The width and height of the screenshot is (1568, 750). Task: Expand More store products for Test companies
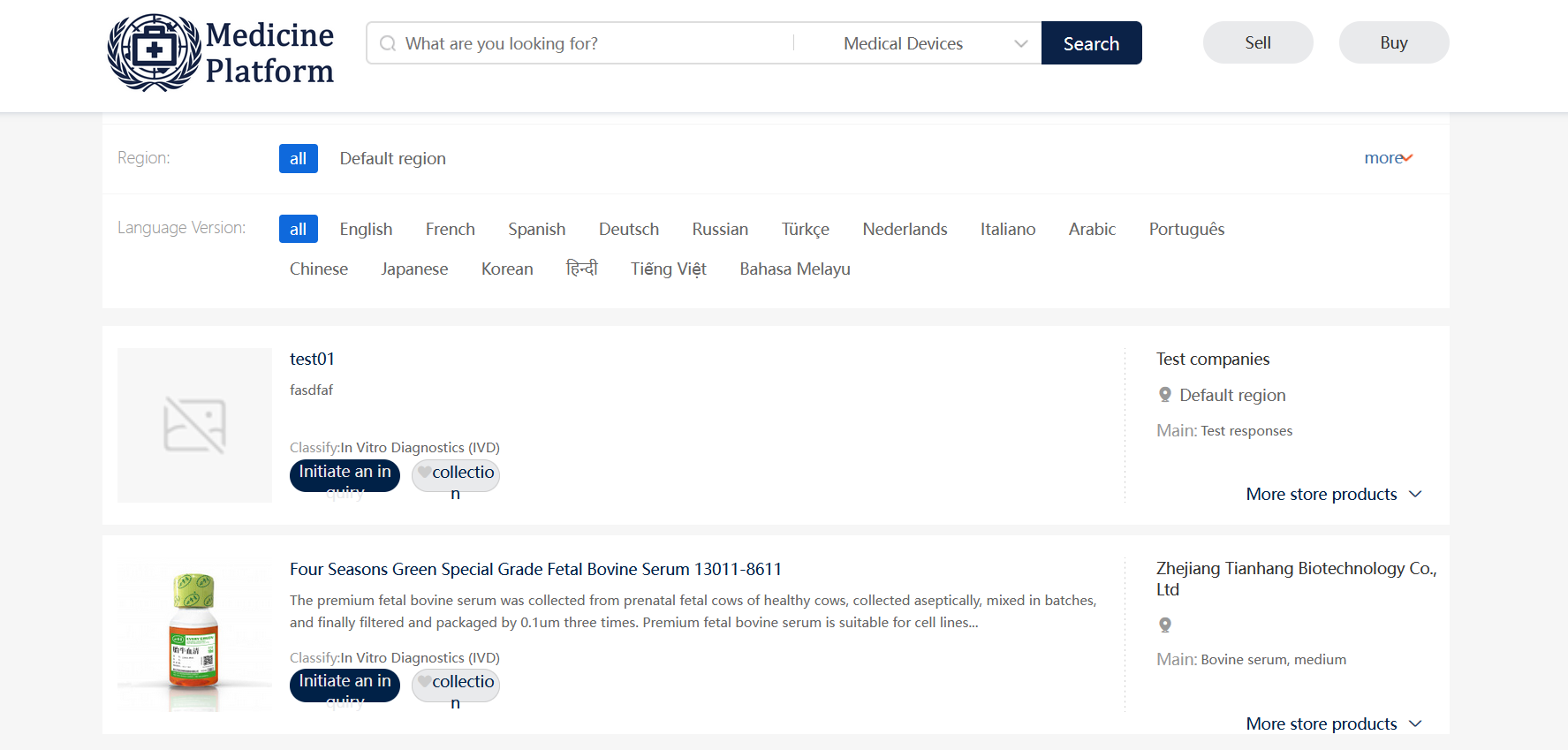pos(1333,494)
